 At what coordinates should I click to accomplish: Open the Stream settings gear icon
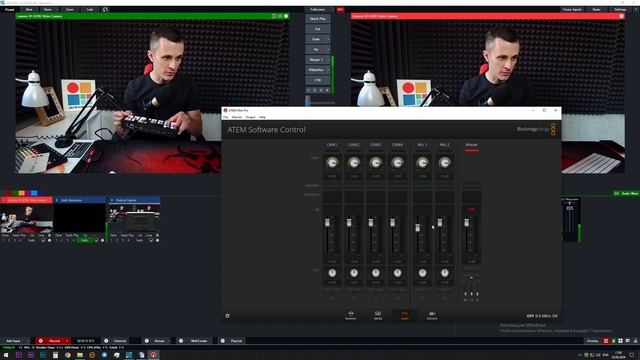click(x=147, y=341)
